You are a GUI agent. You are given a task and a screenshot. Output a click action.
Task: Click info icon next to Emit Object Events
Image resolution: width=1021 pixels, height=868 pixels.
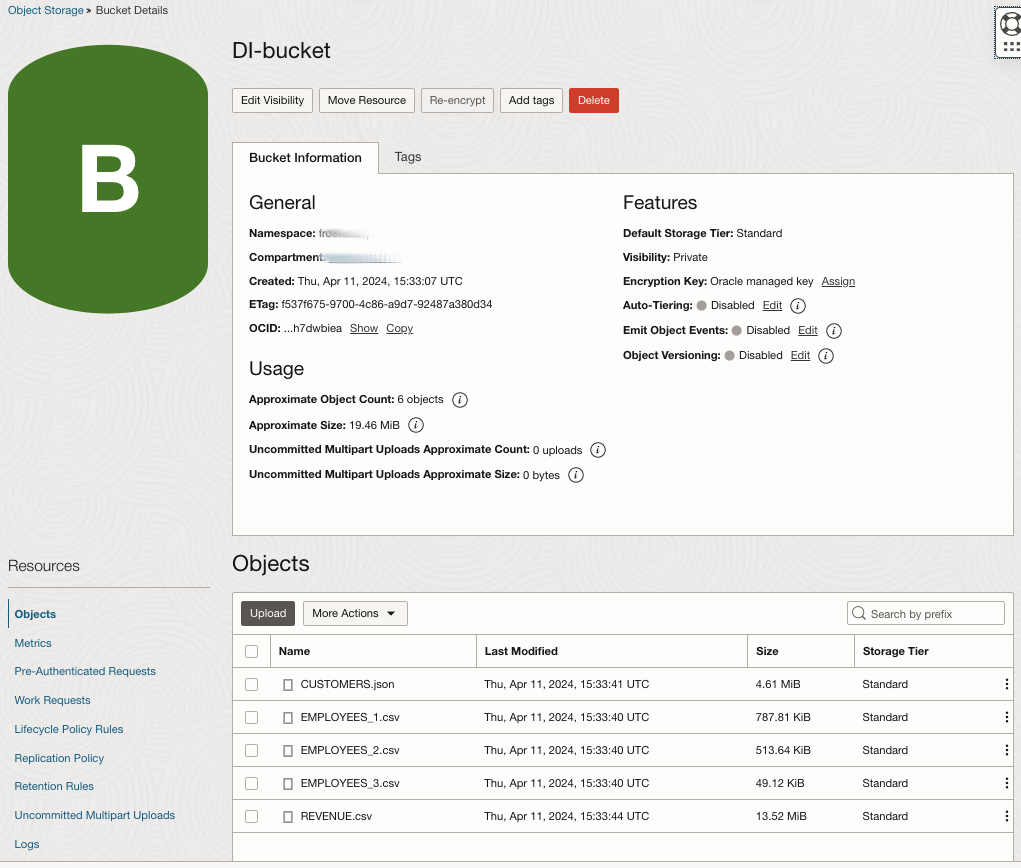(833, 331)
